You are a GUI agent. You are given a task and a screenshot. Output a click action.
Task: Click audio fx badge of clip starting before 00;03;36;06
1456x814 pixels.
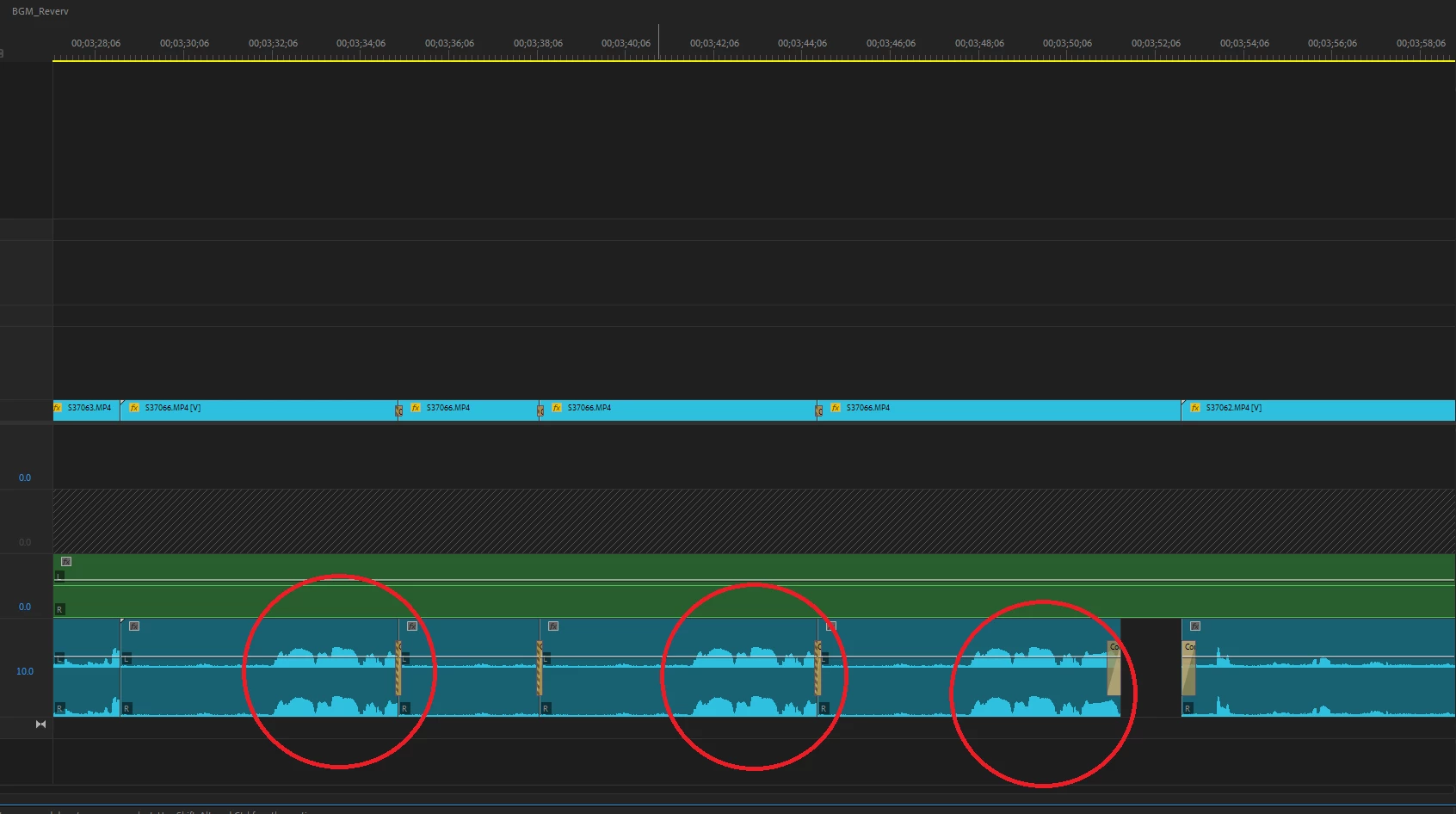tap(412, 626)
